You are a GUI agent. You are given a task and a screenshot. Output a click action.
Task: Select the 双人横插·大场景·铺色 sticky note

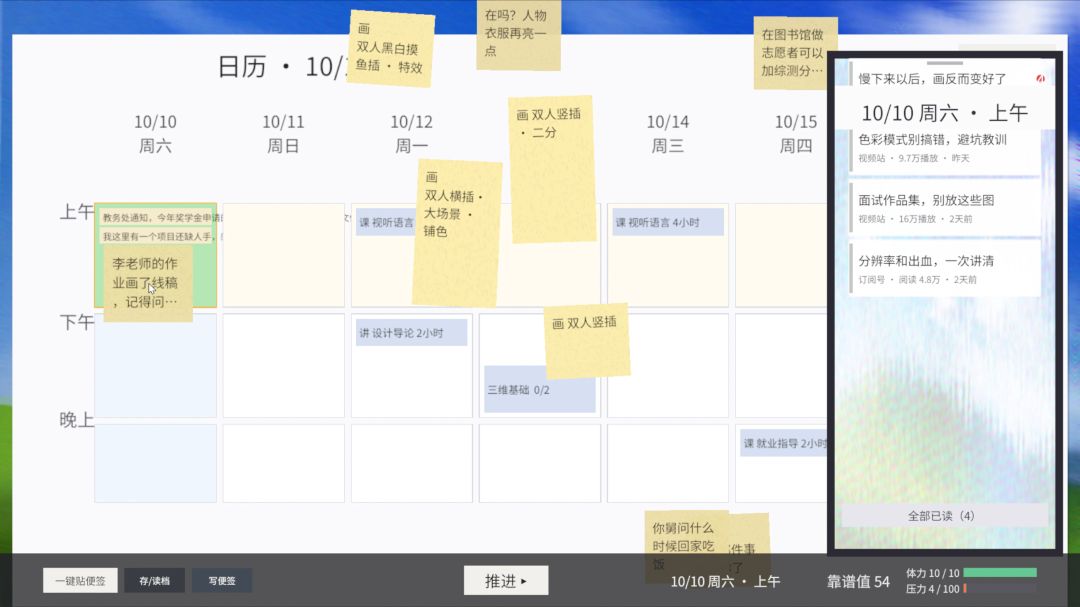[x=457, y=233]
